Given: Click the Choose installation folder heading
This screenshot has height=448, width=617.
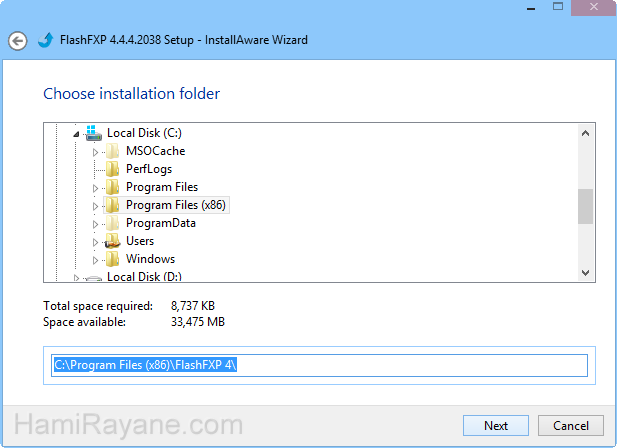Looking at the screenshot, I should tap(131, 94).
